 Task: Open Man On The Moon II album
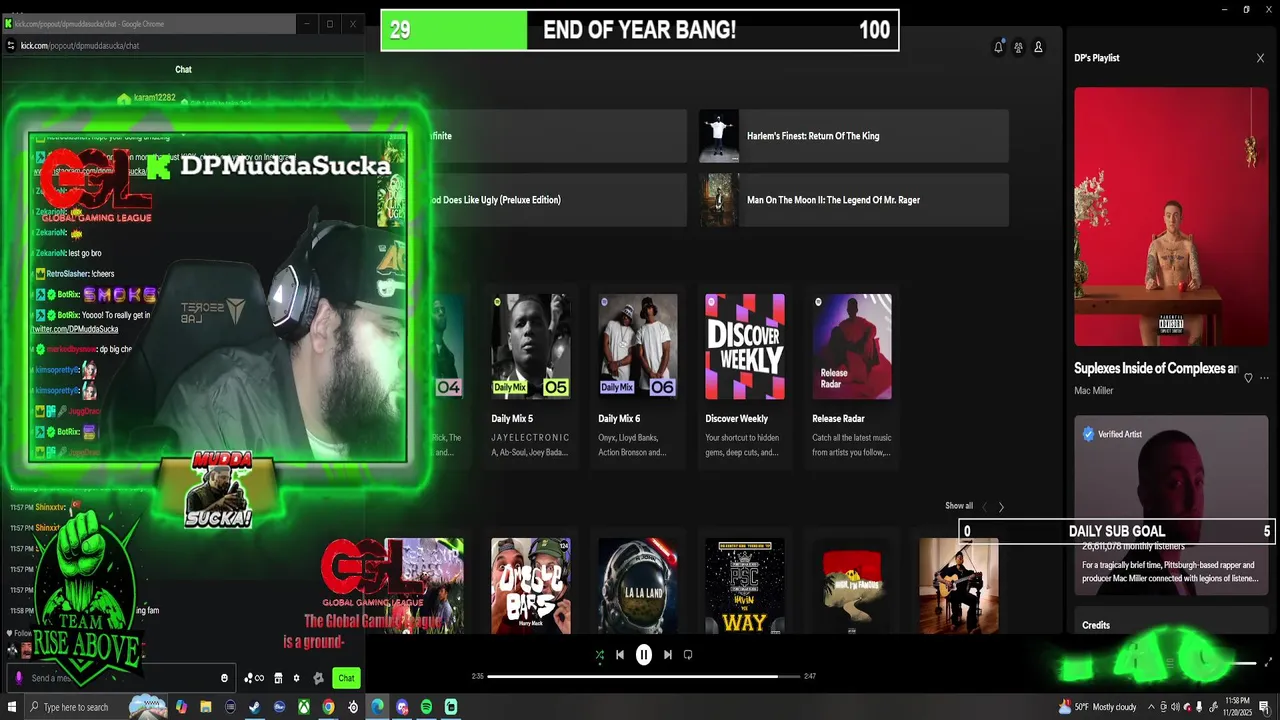tap(854, 200)
